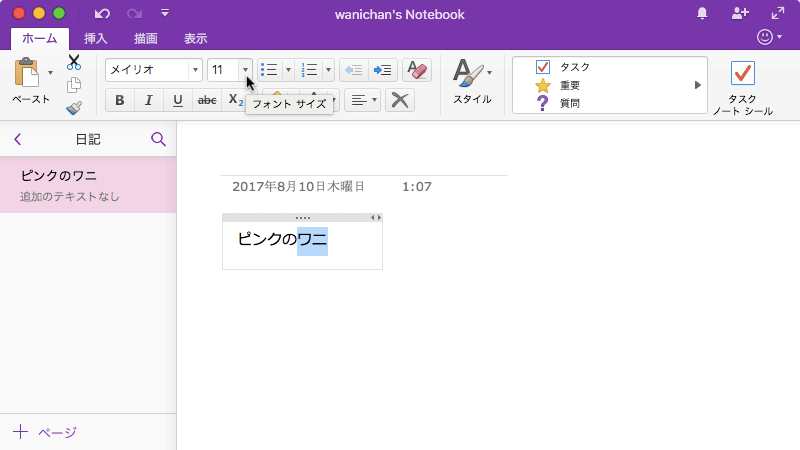Clear formatting with eraser icon
This screenshot has height=450, width=800.
tap(417, 70)
